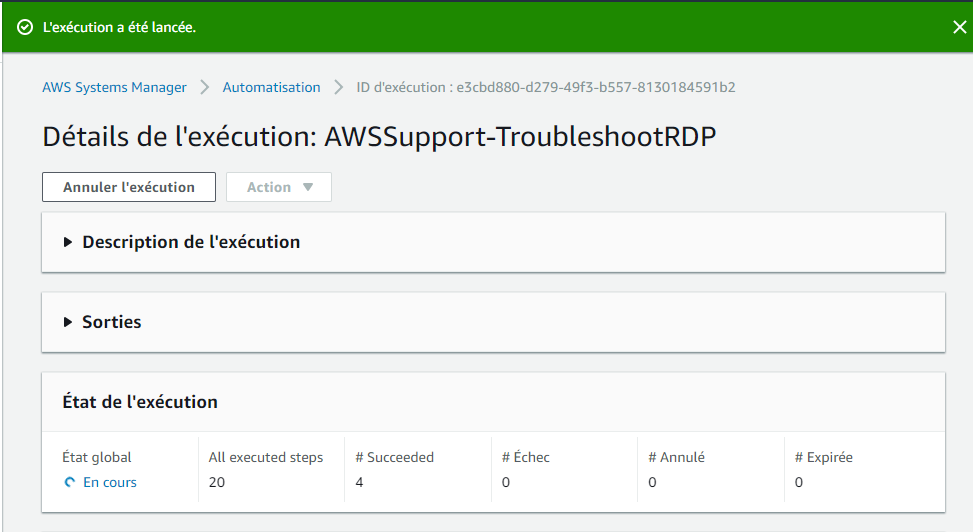Image resolution: width=973 pixels, height=532 pixels.
Task: Click the spinning in-progress status icon
Action: pos(70,482)
